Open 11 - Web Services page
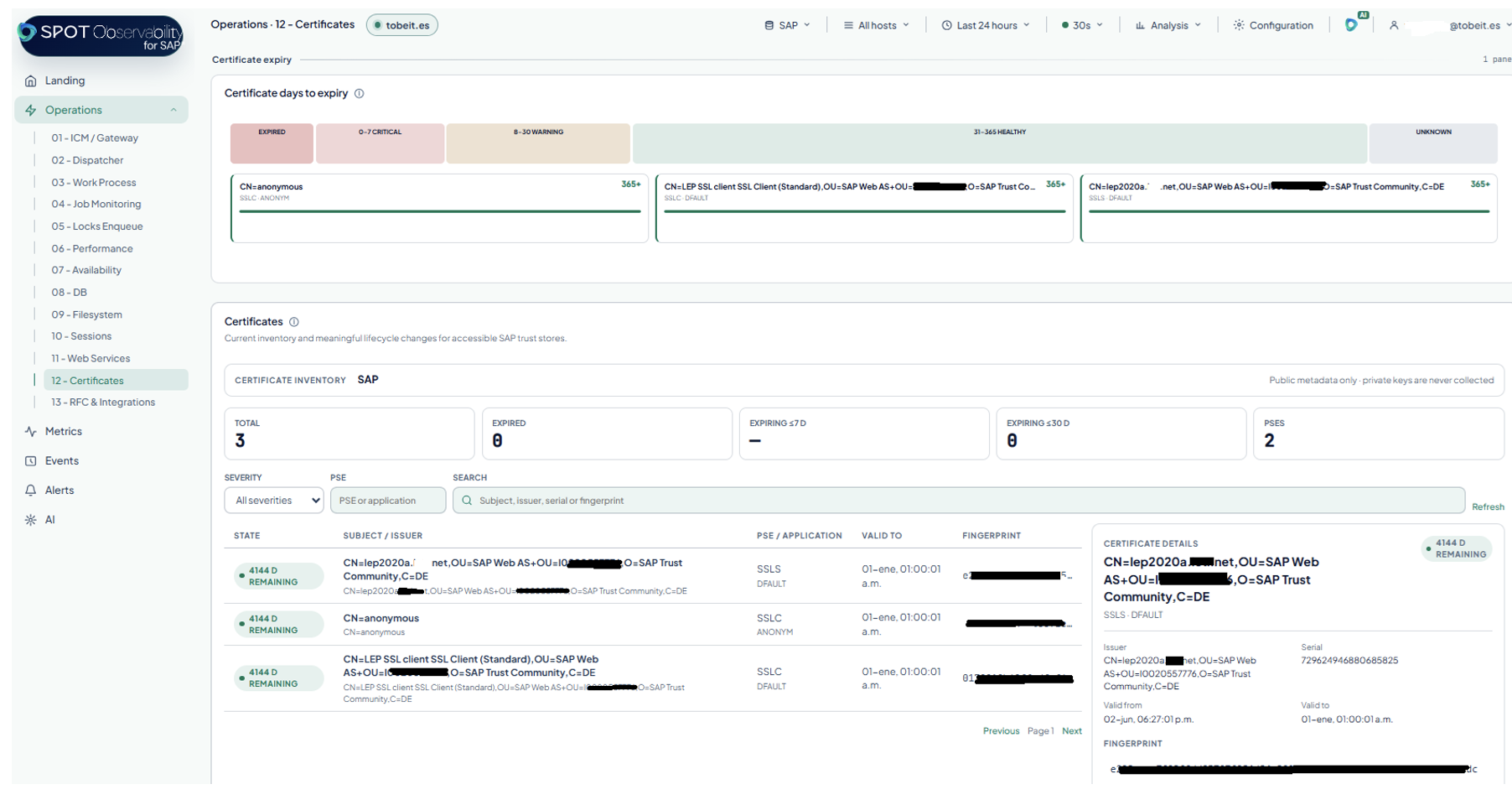 [91, 358]
